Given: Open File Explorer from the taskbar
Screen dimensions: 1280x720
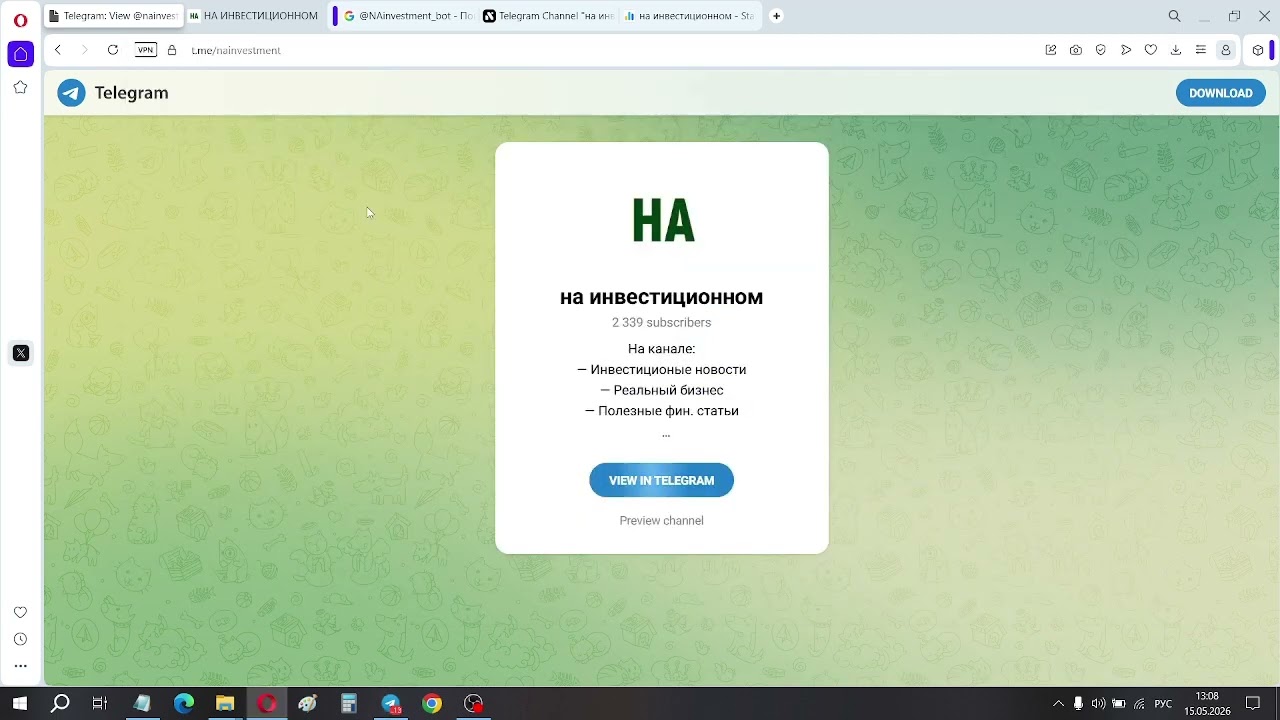Looking at the screenshot, I should [225, 704].
